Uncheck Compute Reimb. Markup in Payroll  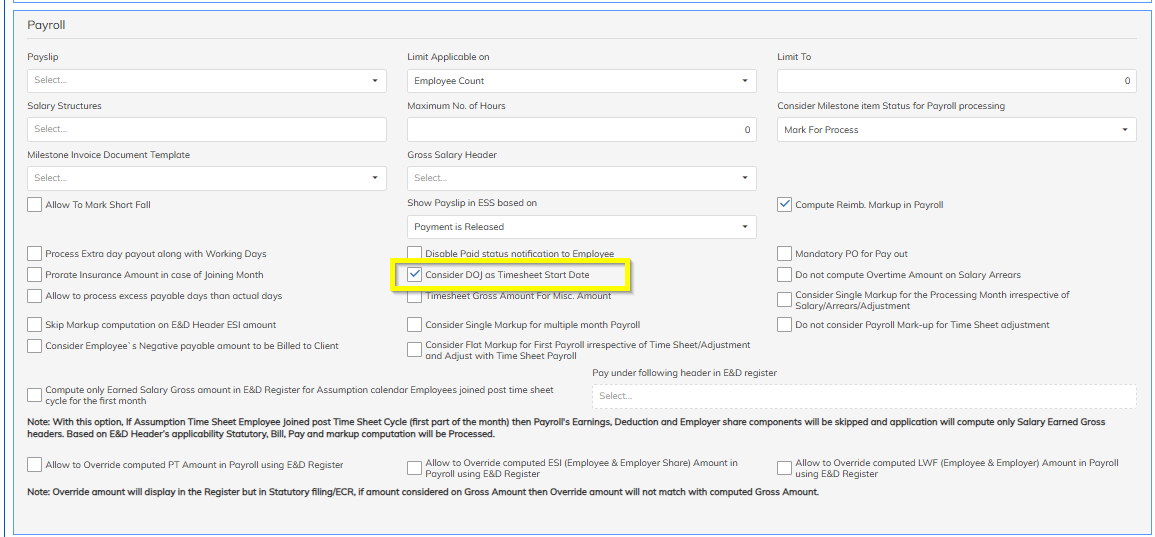click(784, 205)
